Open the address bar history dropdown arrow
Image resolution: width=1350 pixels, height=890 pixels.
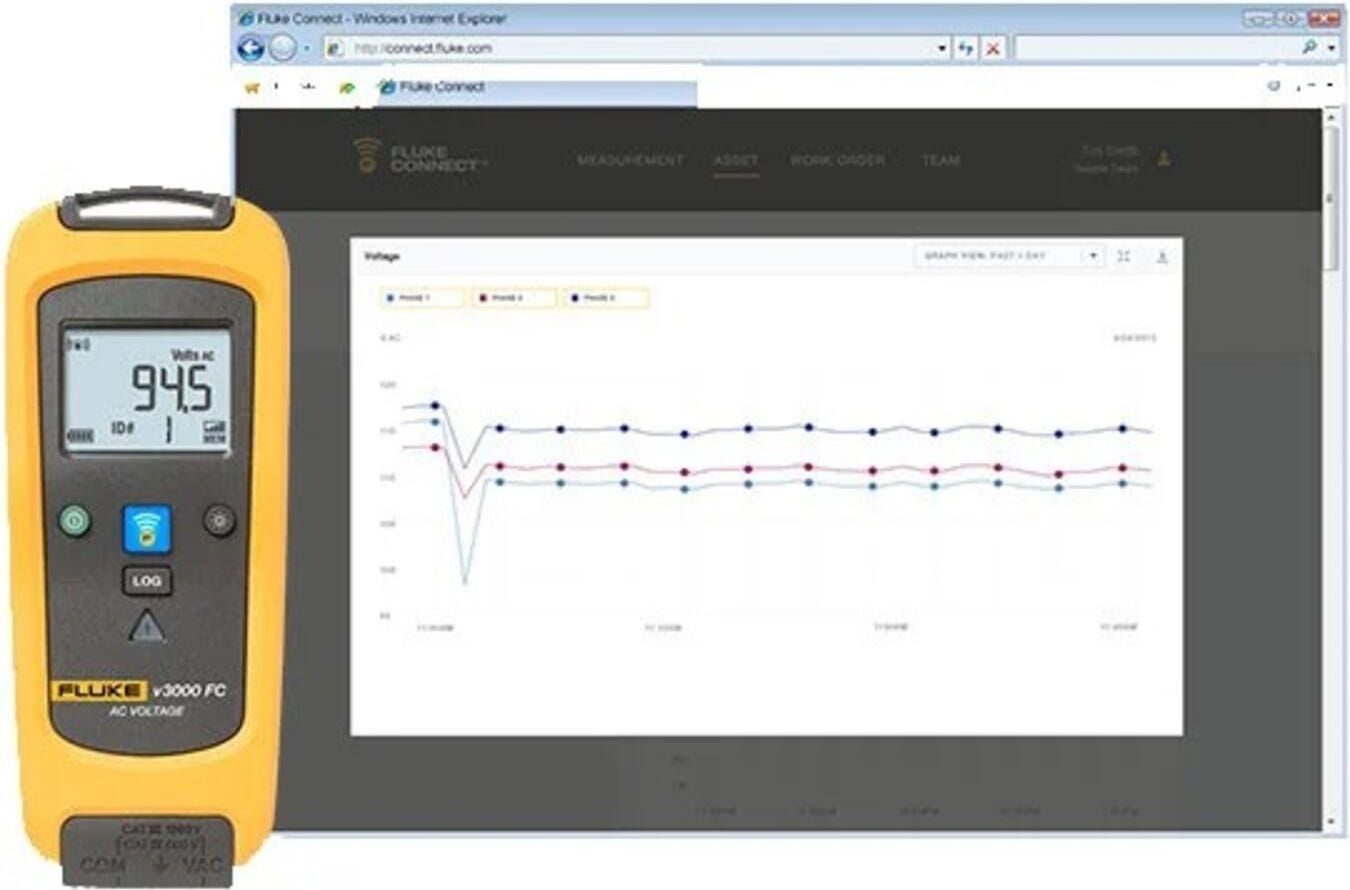[943, 48]
